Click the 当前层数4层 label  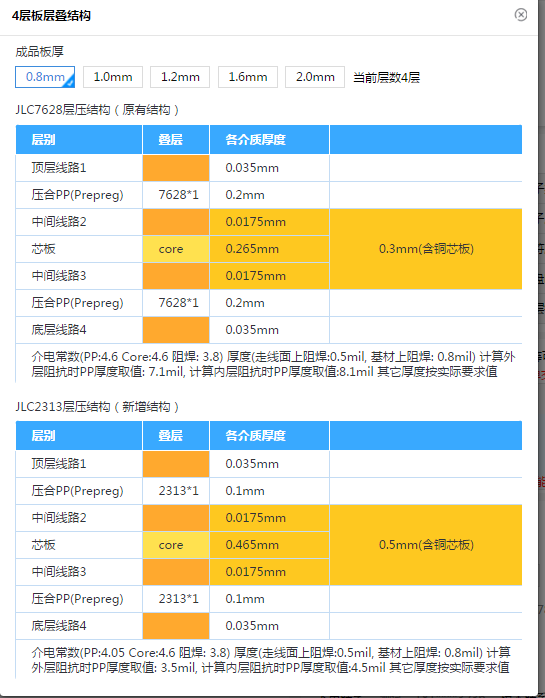[386, 77]
